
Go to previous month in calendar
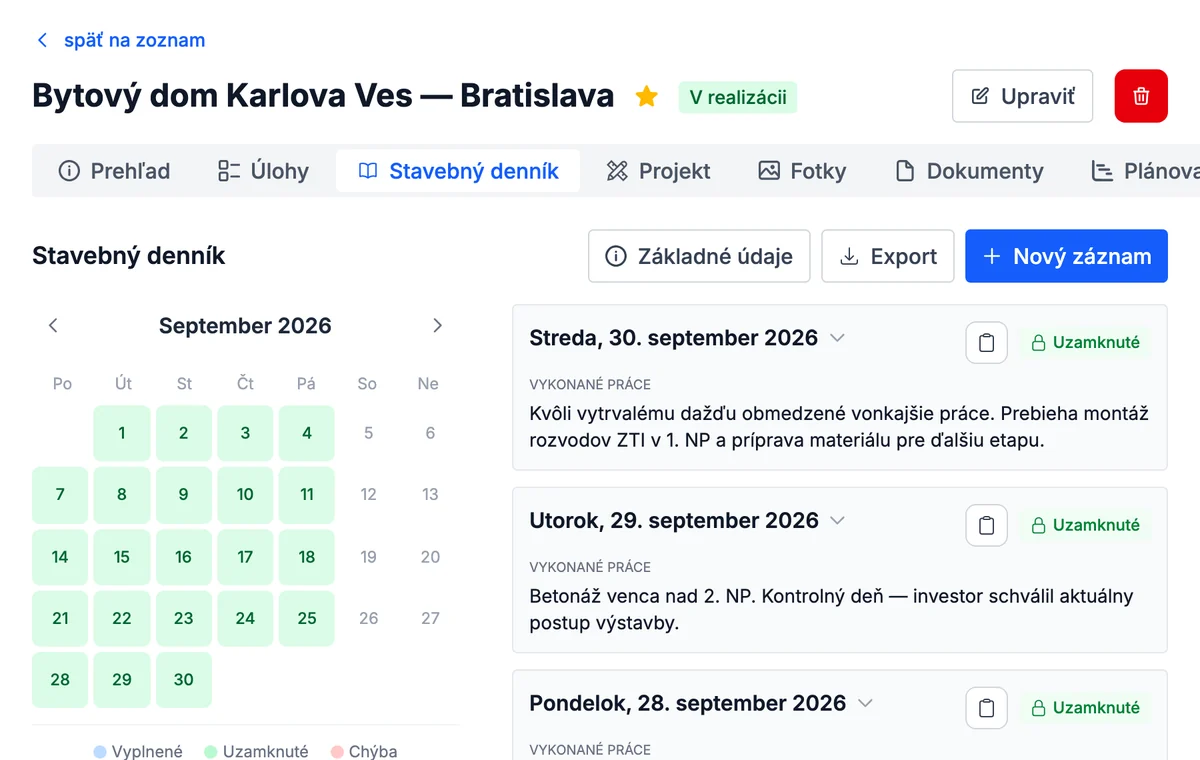coord(53,325)
